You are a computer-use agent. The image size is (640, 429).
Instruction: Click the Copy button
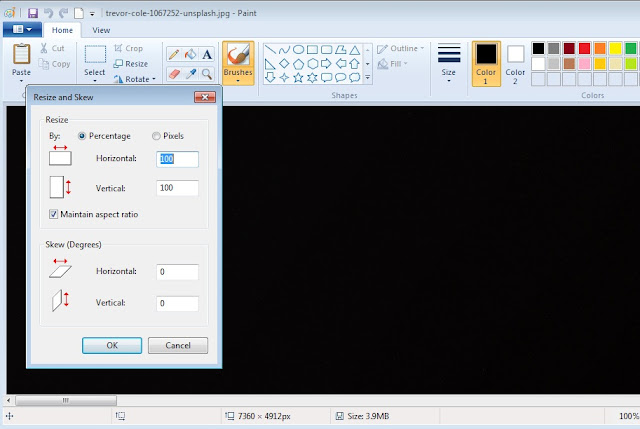point(54,64)
